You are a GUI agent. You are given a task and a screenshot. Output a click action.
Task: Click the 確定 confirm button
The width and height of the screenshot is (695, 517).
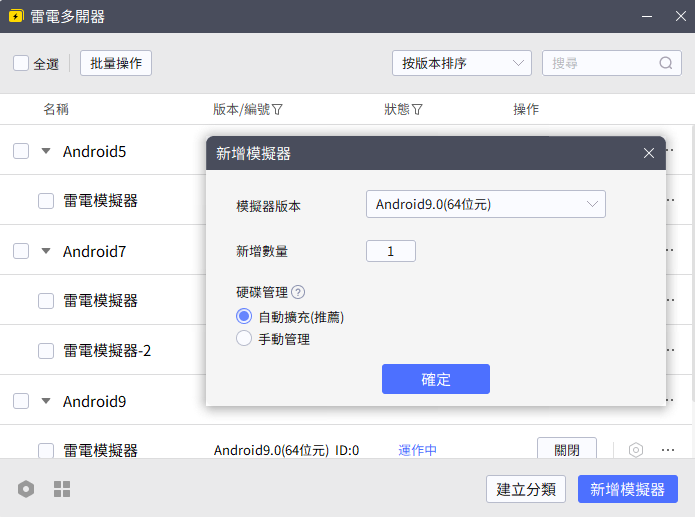436,379
